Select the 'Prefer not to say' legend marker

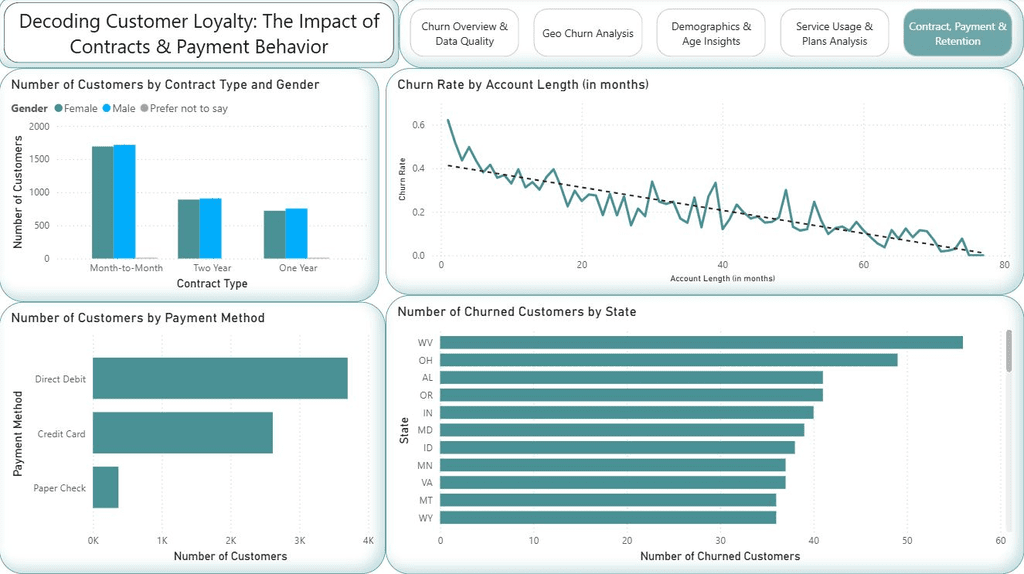point(145,108)
